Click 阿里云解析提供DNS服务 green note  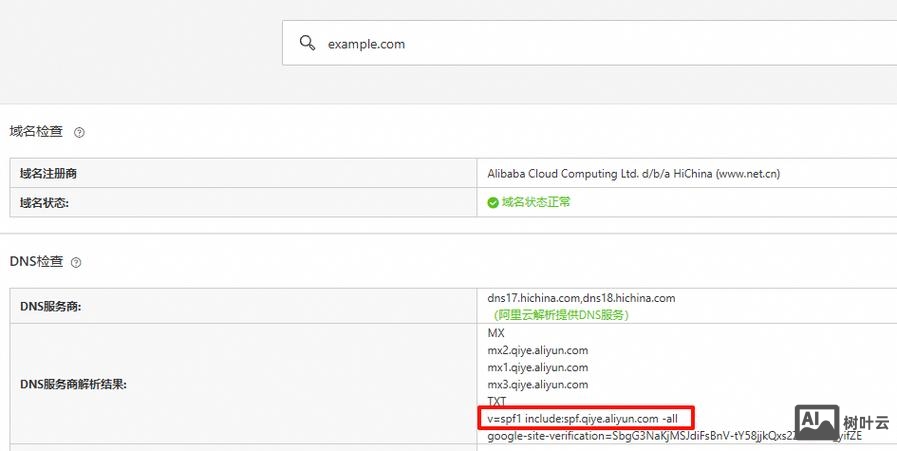click(561, 315)
